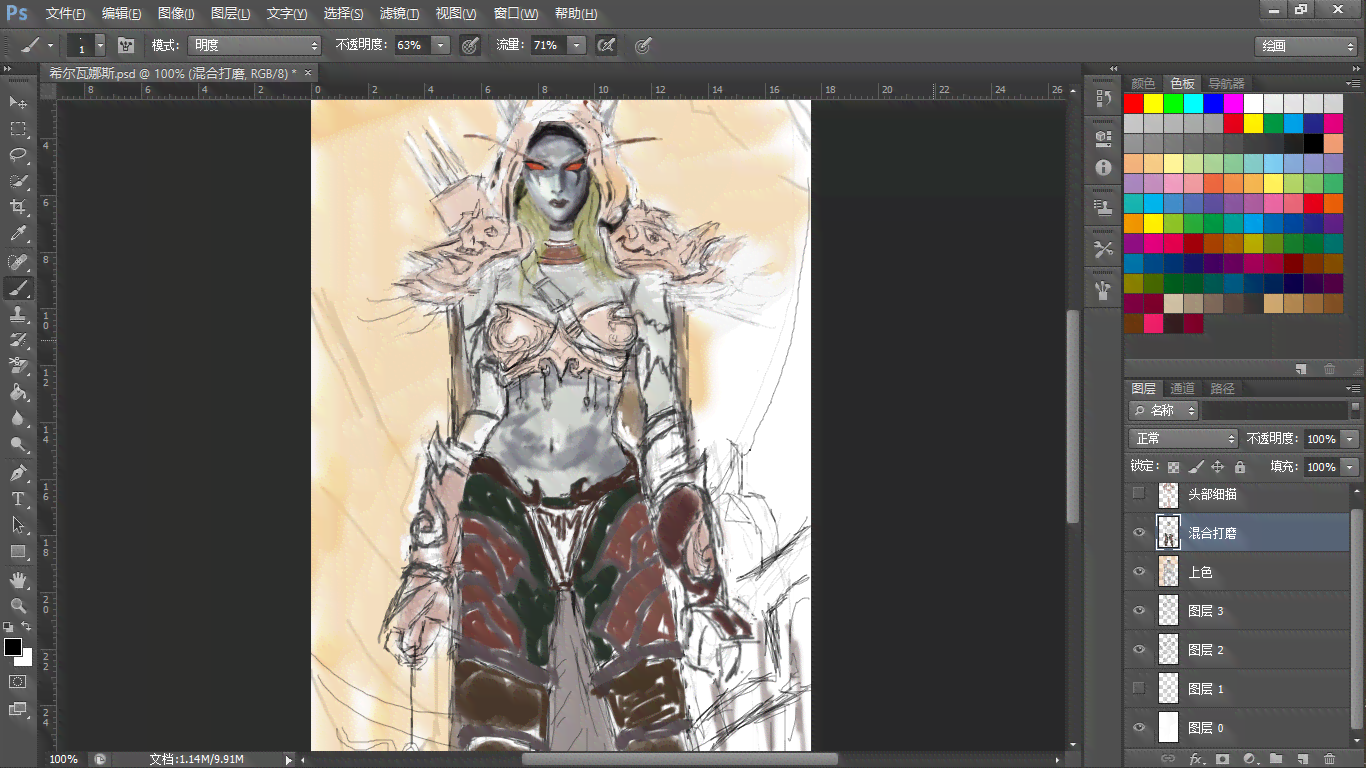Open the 滤镜(T) menu
The height and width of the screenshot is (768, 1366).
(400, 14)
